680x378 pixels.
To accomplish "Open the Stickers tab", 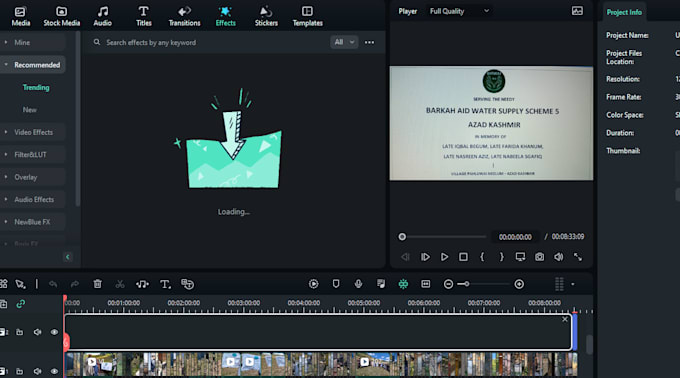I will click(266, 16).
